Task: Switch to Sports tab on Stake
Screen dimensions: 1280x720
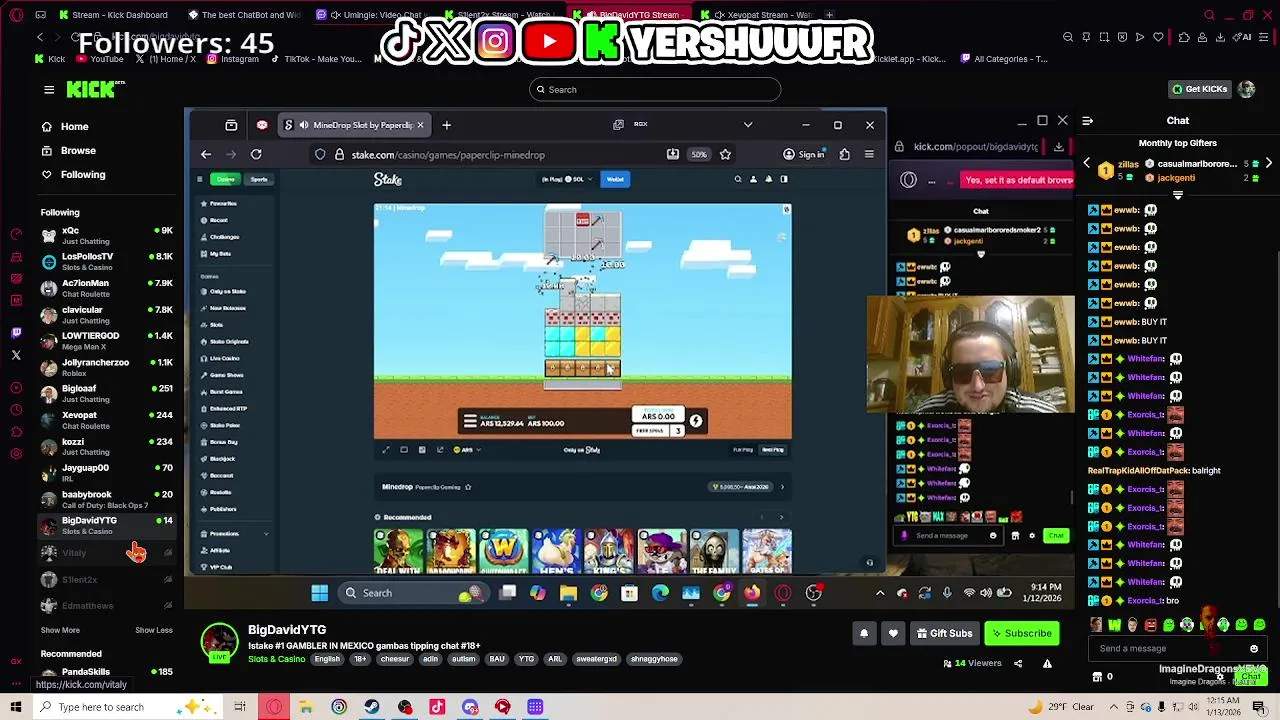Action: (x=259, y=180)
